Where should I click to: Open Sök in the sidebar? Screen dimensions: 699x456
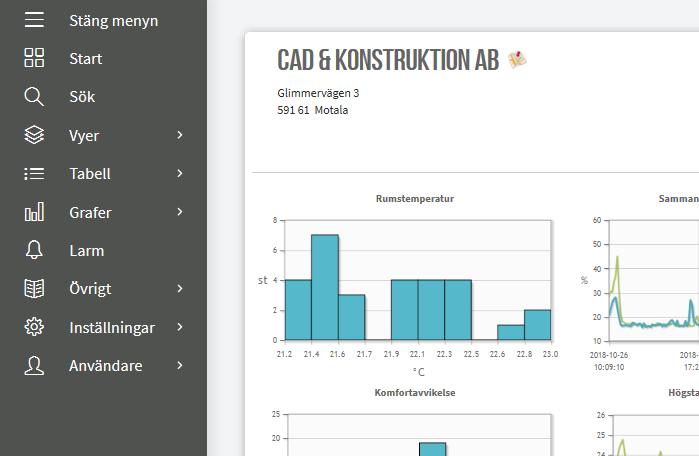point(82,97)
